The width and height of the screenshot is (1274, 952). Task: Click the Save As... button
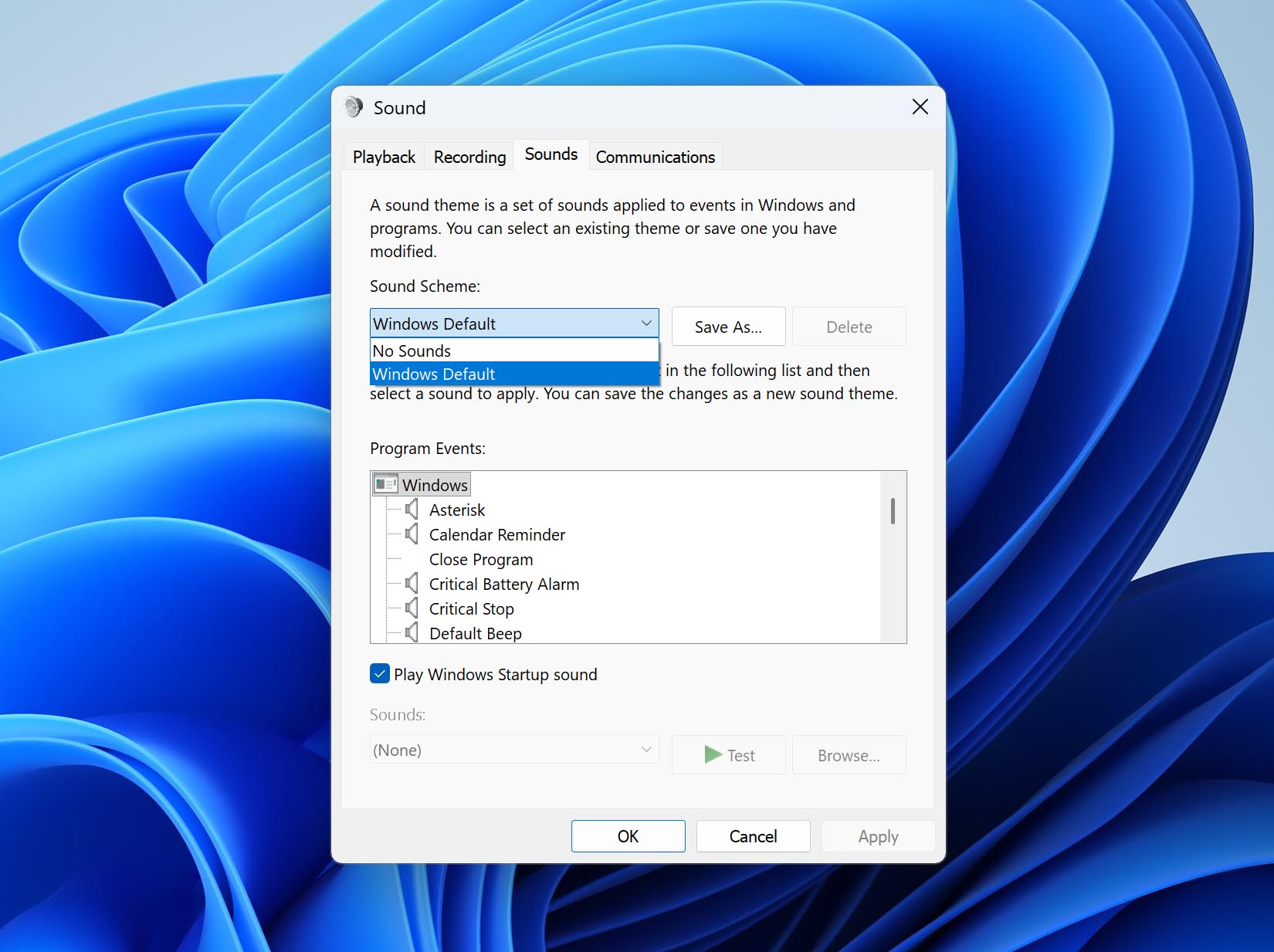click(728, 327)
